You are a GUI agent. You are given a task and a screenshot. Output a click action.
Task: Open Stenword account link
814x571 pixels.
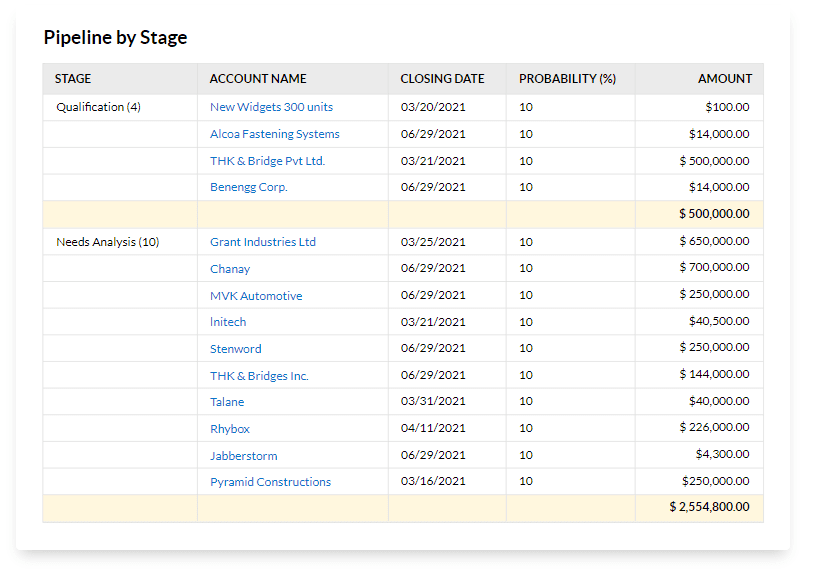(x=236, y=349)
